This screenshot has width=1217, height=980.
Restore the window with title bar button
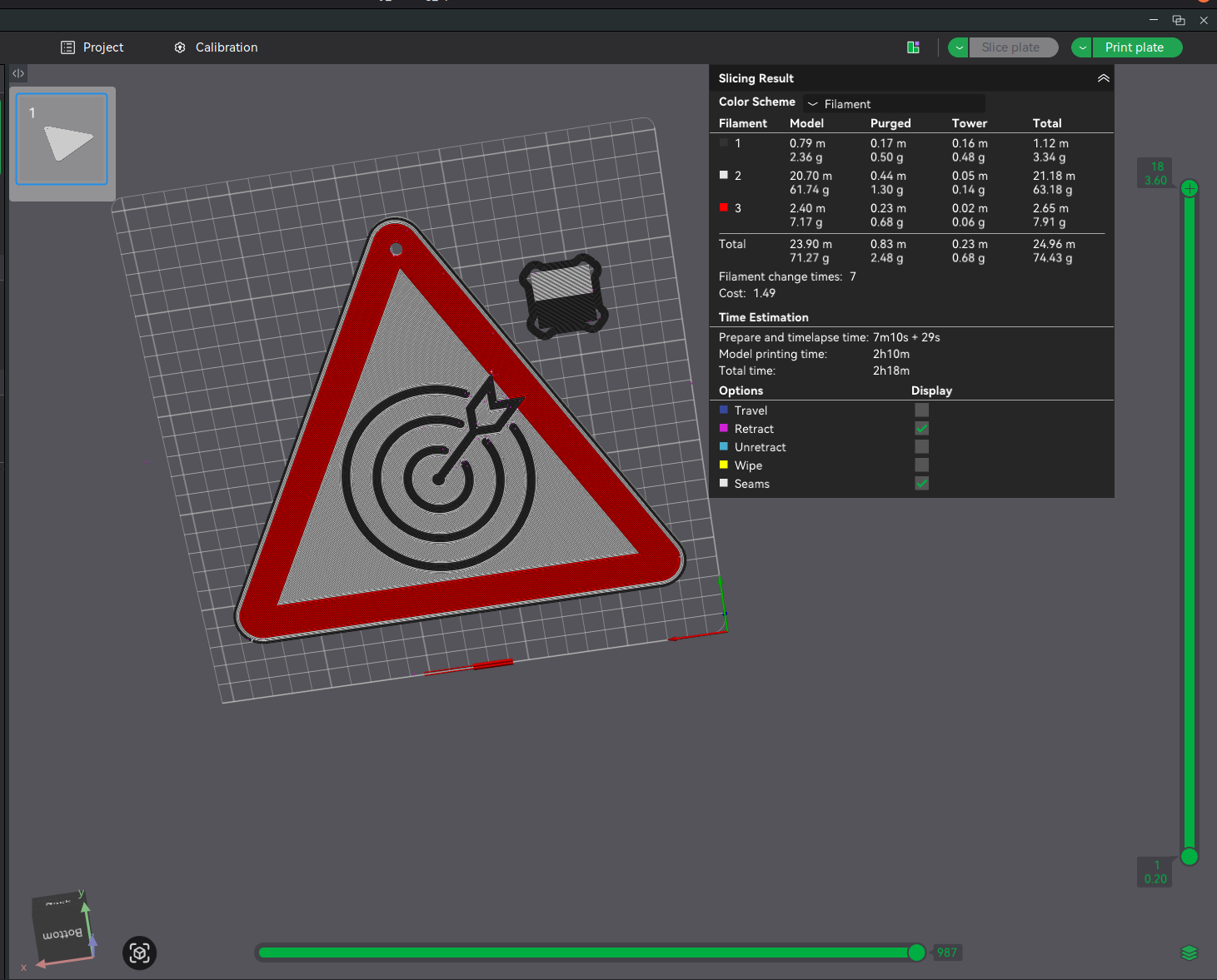(x=1179, y=20)
